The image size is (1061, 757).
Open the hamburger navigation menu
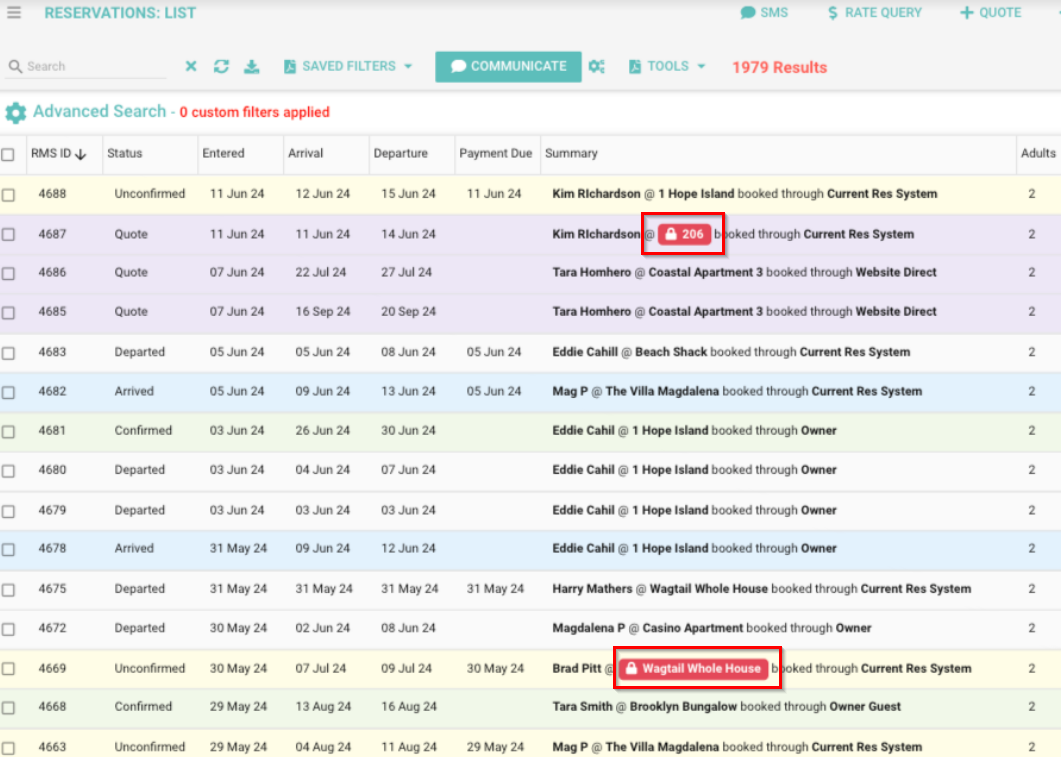click(x=14, y=13)
